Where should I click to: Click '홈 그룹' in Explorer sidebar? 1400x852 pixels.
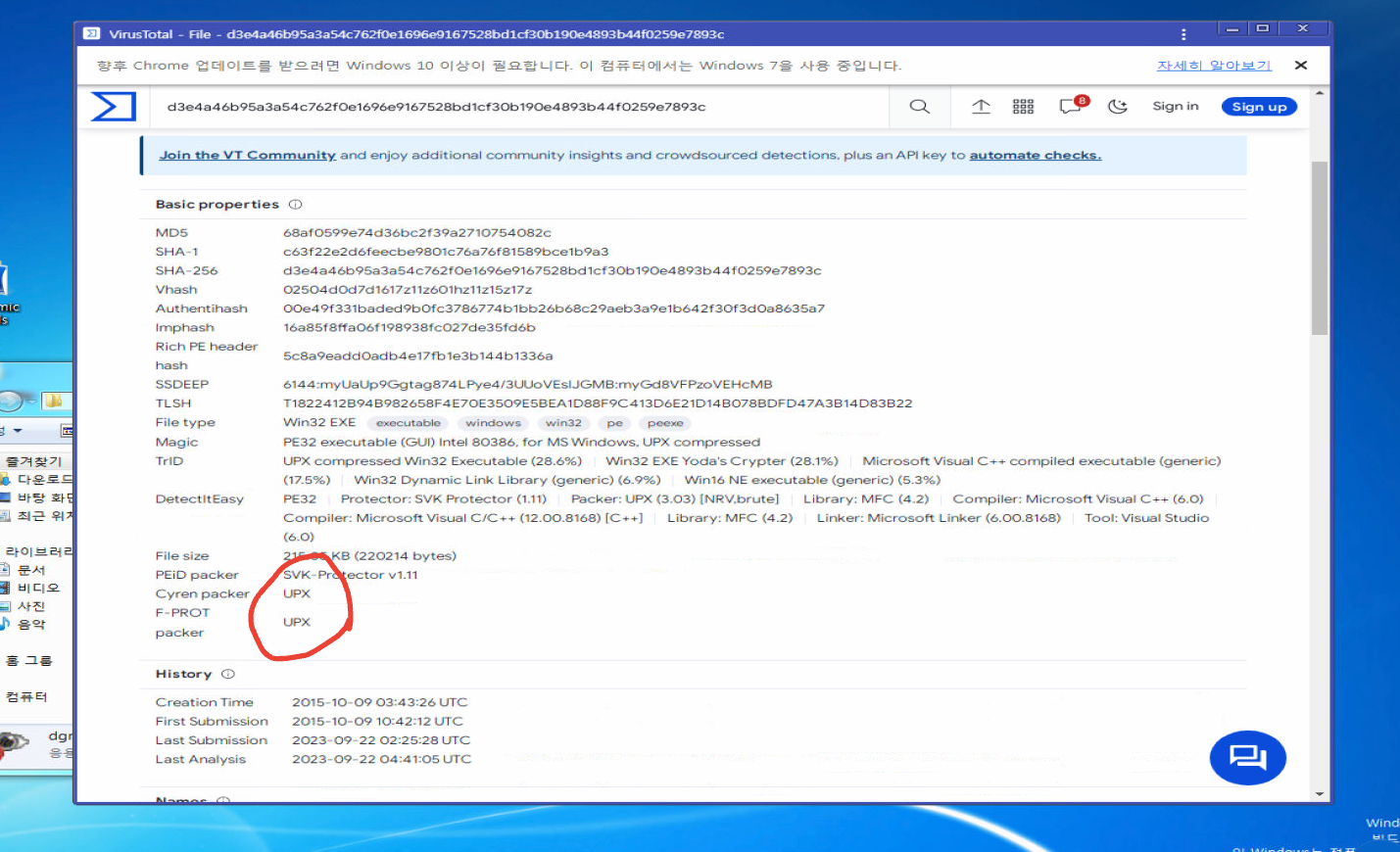pyautogui.click(x=29, y=661)
